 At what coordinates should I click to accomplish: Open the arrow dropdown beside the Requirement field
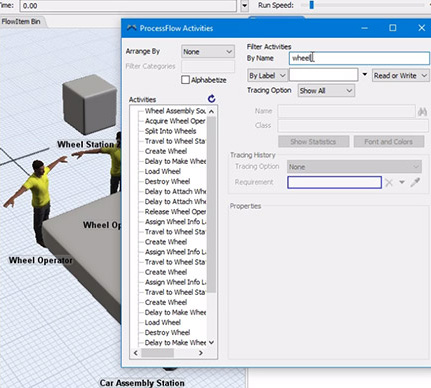point(402,182)
